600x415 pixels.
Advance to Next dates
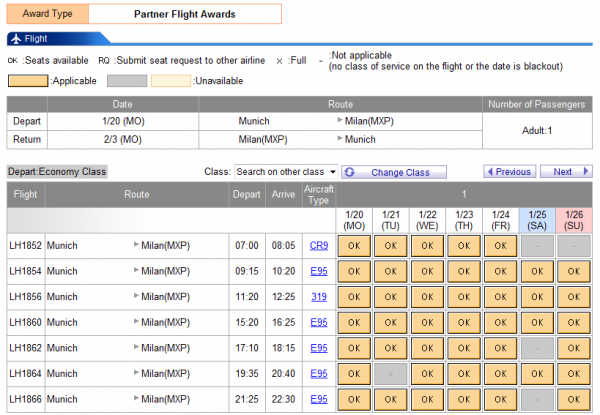(567, 172)
